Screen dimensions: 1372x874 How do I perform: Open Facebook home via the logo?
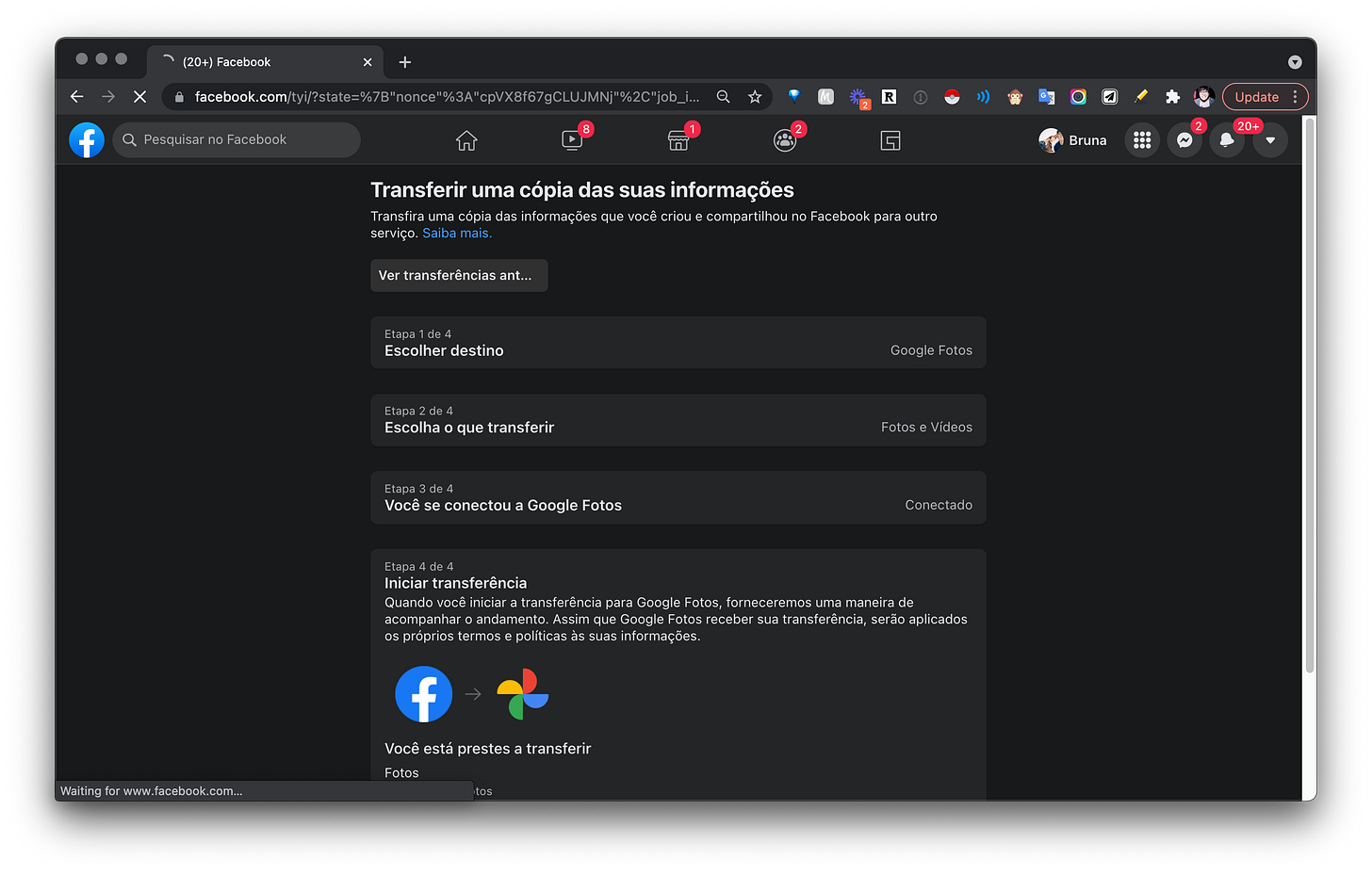tap(87, 140)
